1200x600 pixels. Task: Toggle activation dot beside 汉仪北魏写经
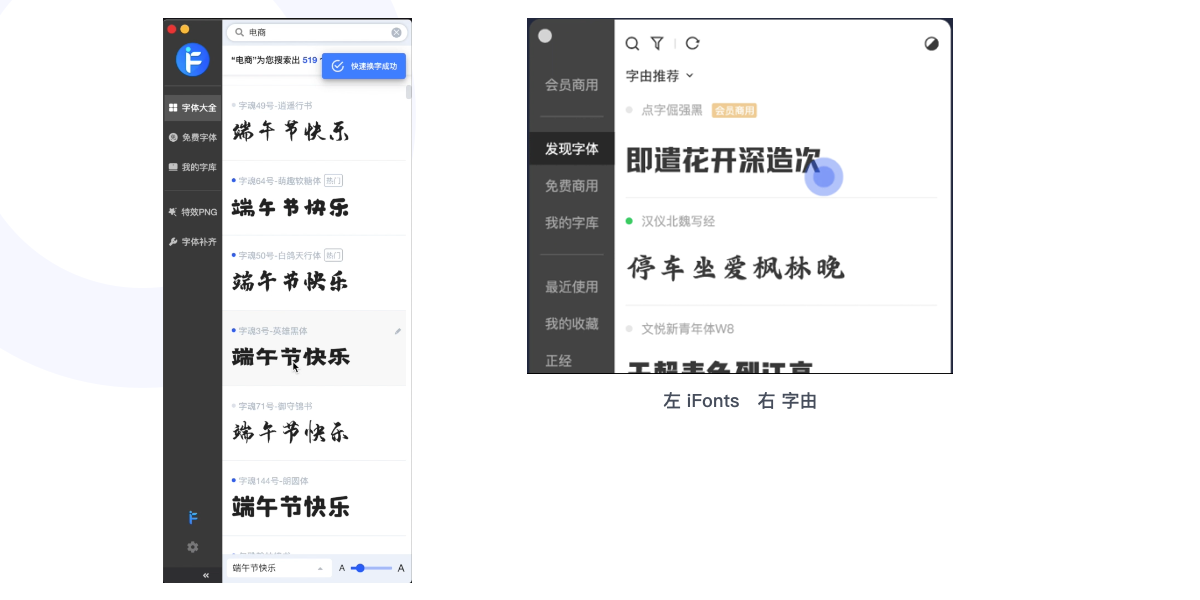point(629,221)
